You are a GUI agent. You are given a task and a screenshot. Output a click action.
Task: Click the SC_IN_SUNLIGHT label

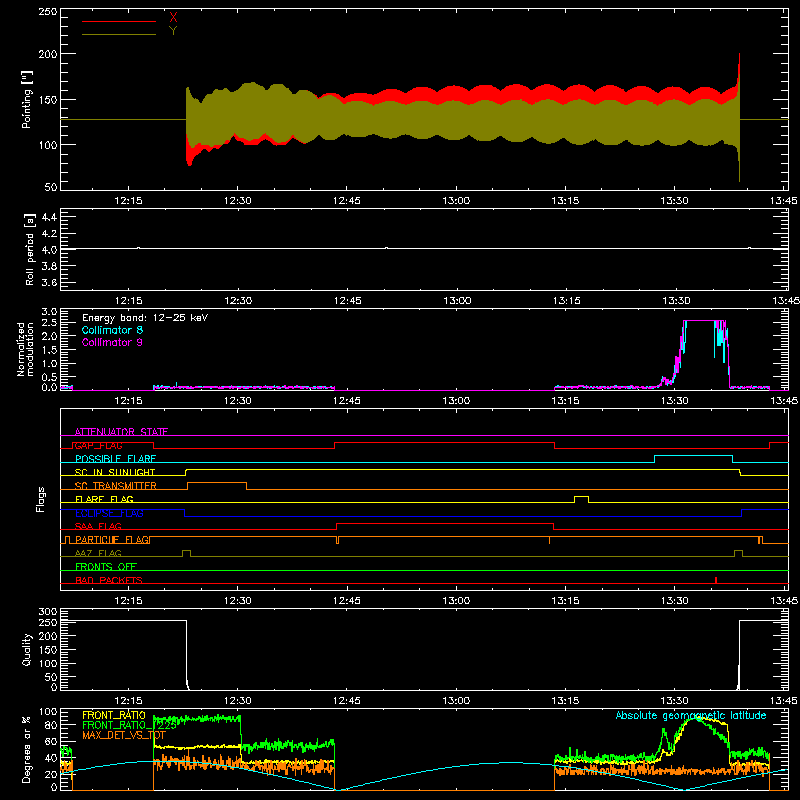coord(115,472)
